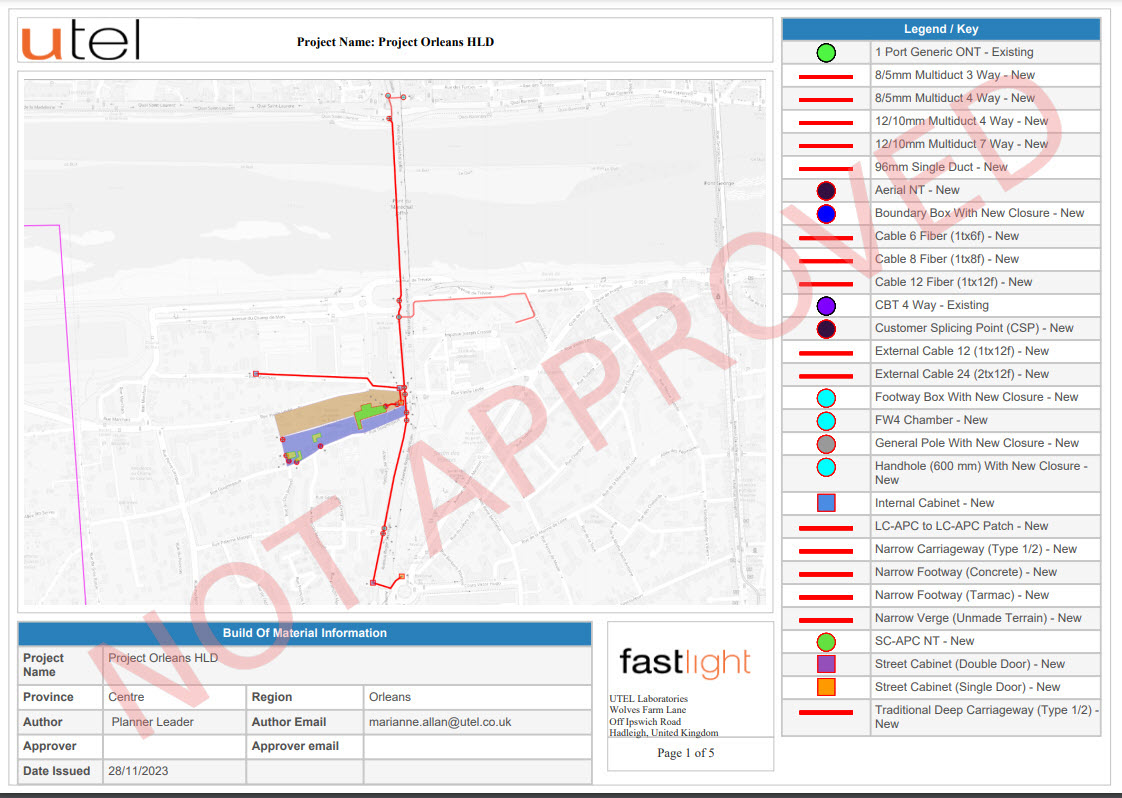
Task: Select the grey circle for General Pole With New Closure
Action: tap(826, 444)
